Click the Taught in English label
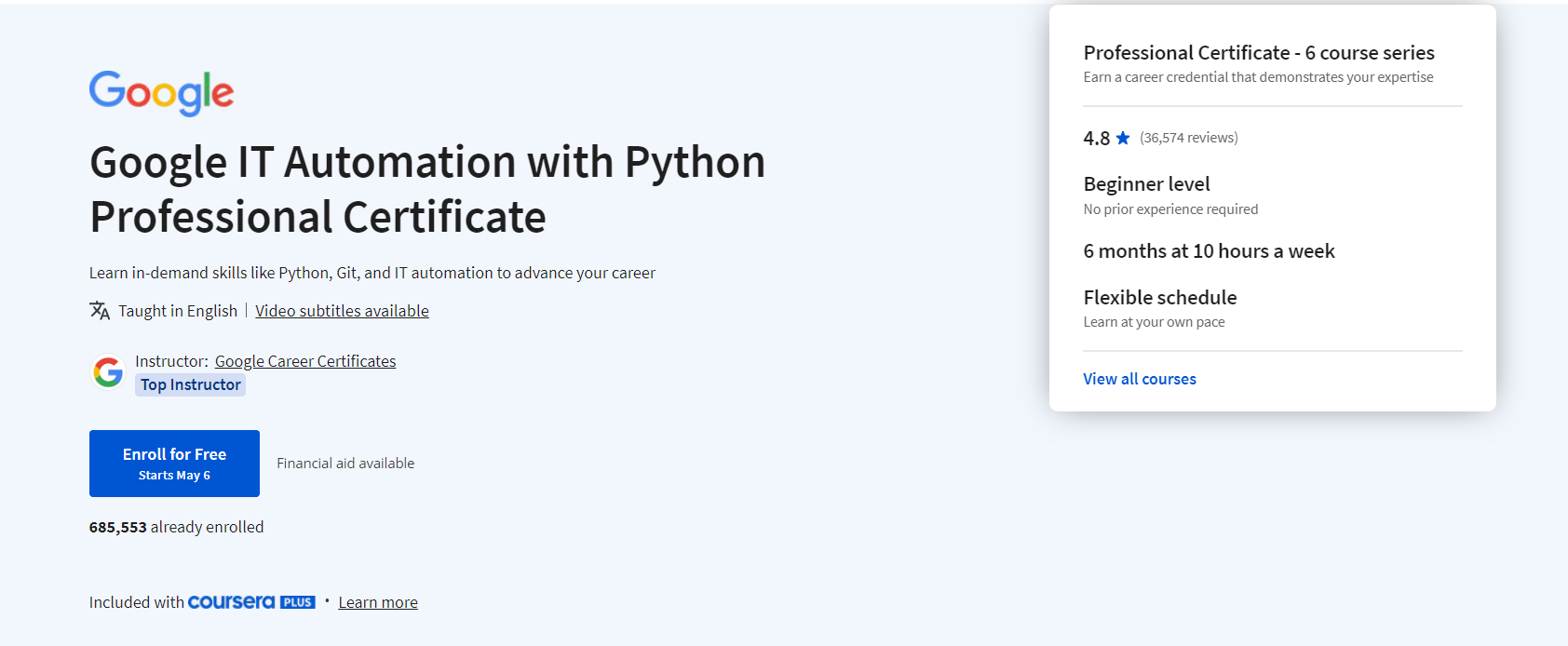This screenshot has height=646, width=1568. coord(178,311)
